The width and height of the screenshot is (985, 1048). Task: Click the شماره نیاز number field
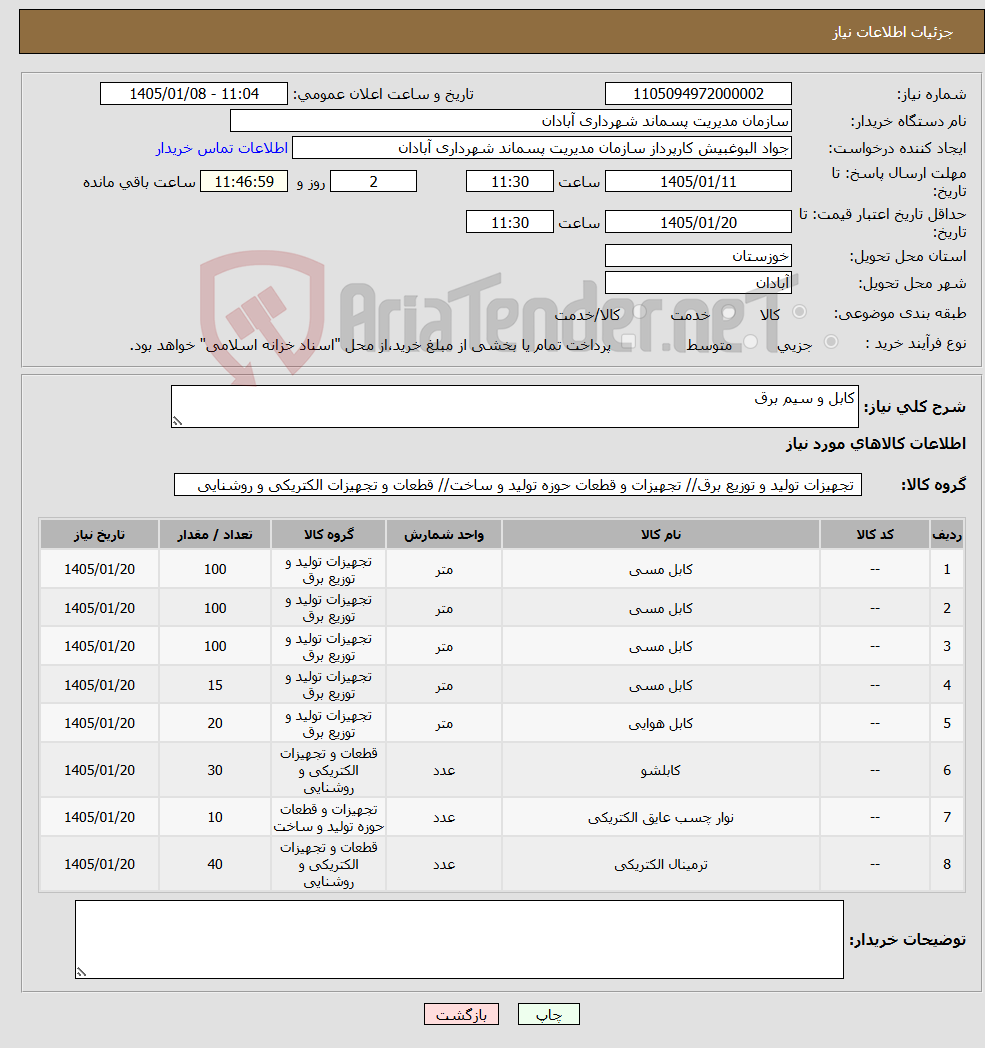point(698,94)
